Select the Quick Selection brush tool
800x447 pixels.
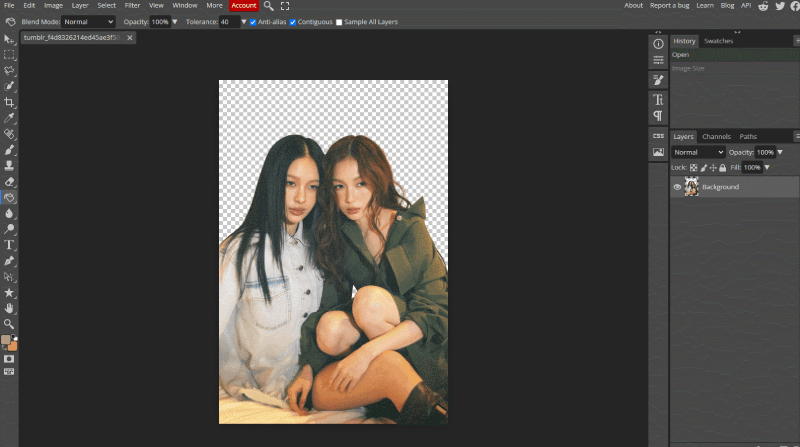9,86
